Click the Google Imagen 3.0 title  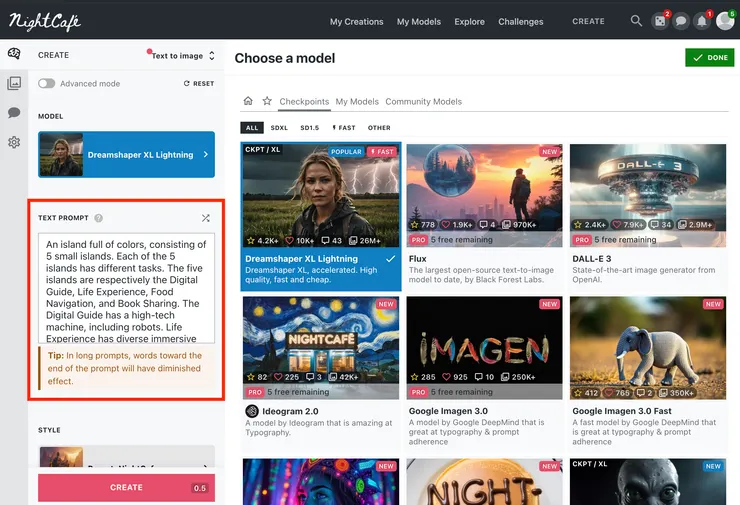[448, 411]
